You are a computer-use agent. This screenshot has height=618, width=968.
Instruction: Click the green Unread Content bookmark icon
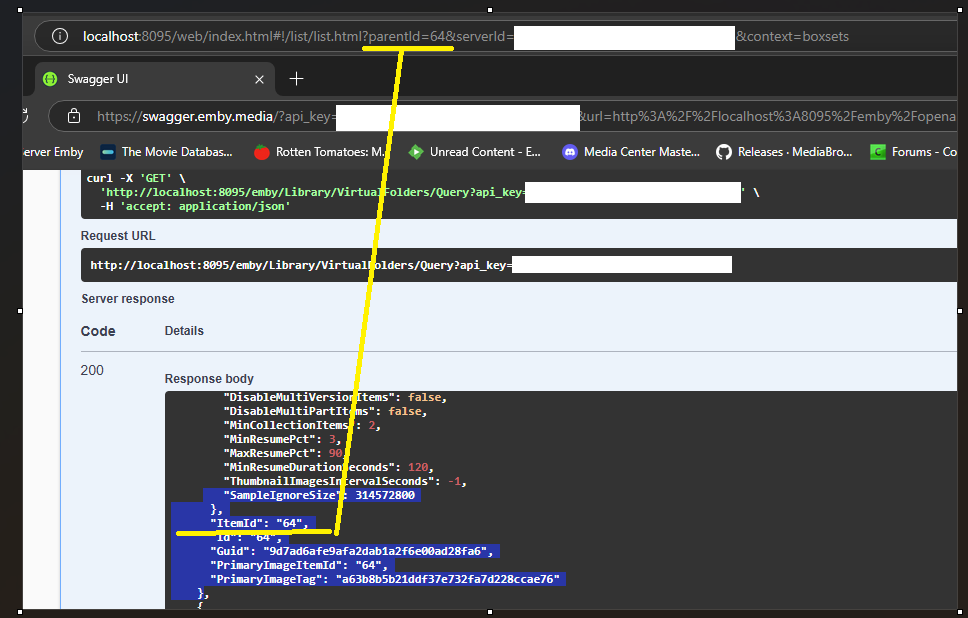[x=416, y=152]
